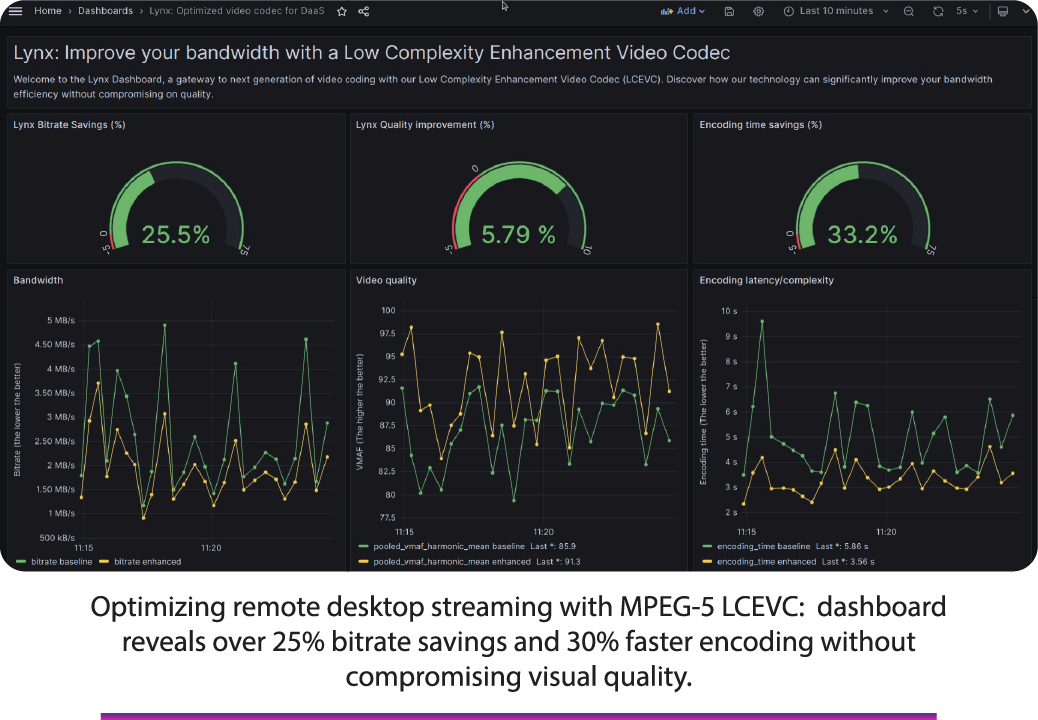Share the dashboard via share icon
The image size is (1038, 720).
(x=363, y=12)
